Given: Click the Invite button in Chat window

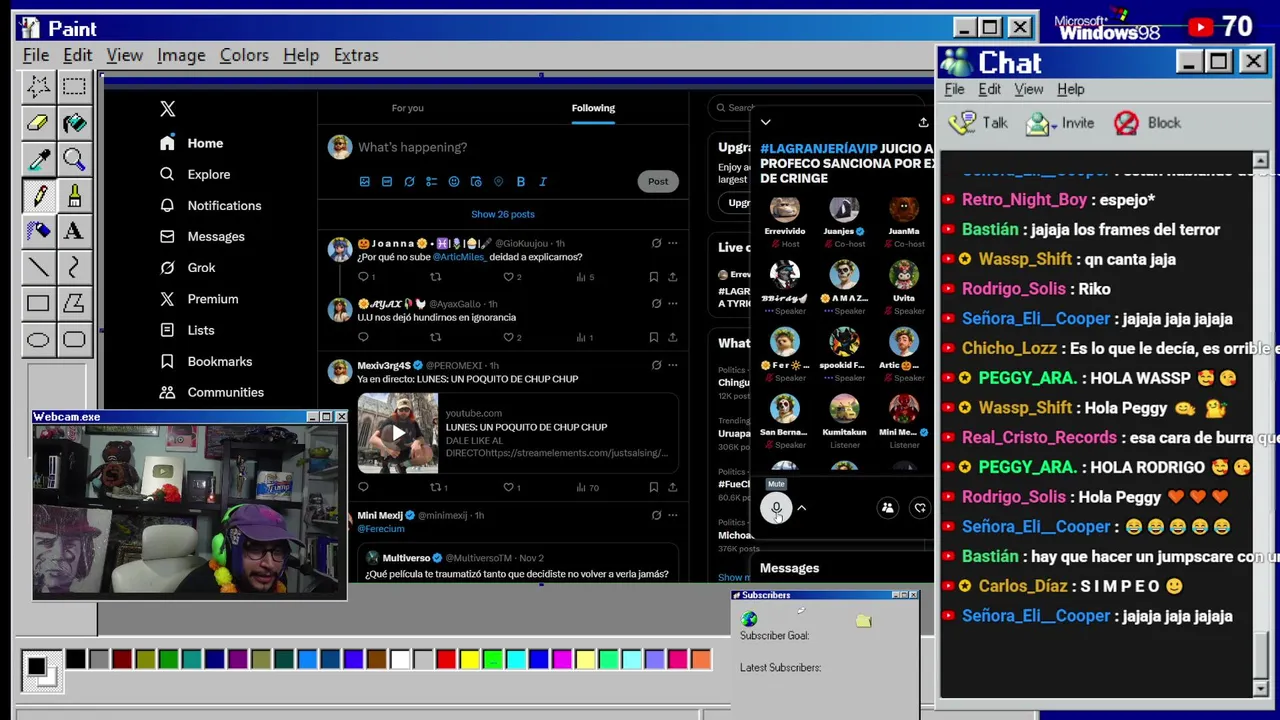Looking at the screenshot, I should point(1060,123).
